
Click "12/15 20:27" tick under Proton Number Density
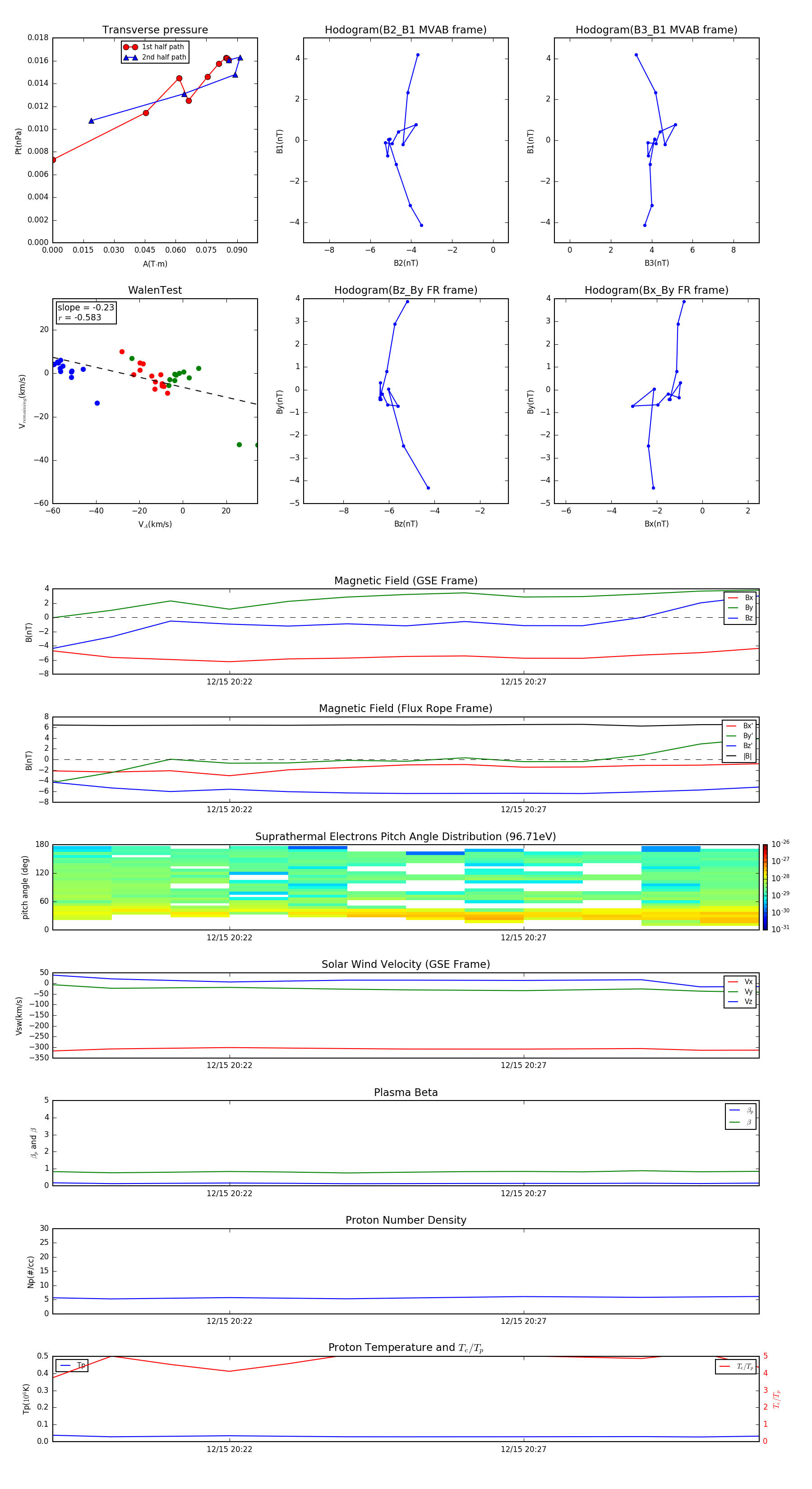click(524, 1321)
